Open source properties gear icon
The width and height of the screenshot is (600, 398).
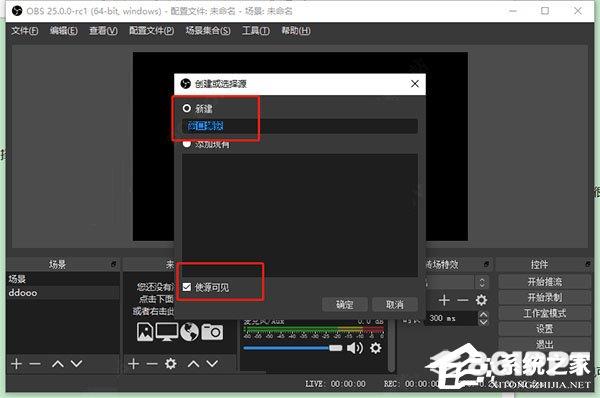tap(171, 364)
